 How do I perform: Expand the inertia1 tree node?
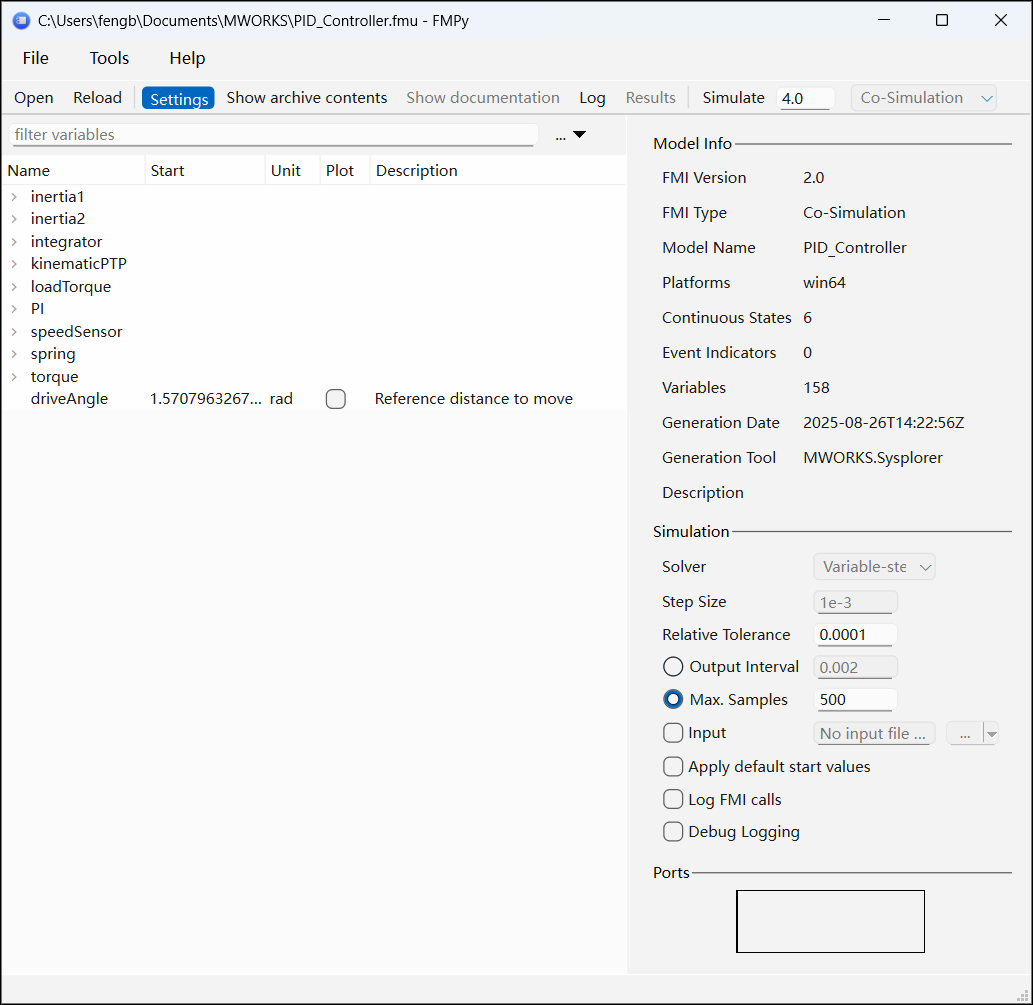click(15, 197)
